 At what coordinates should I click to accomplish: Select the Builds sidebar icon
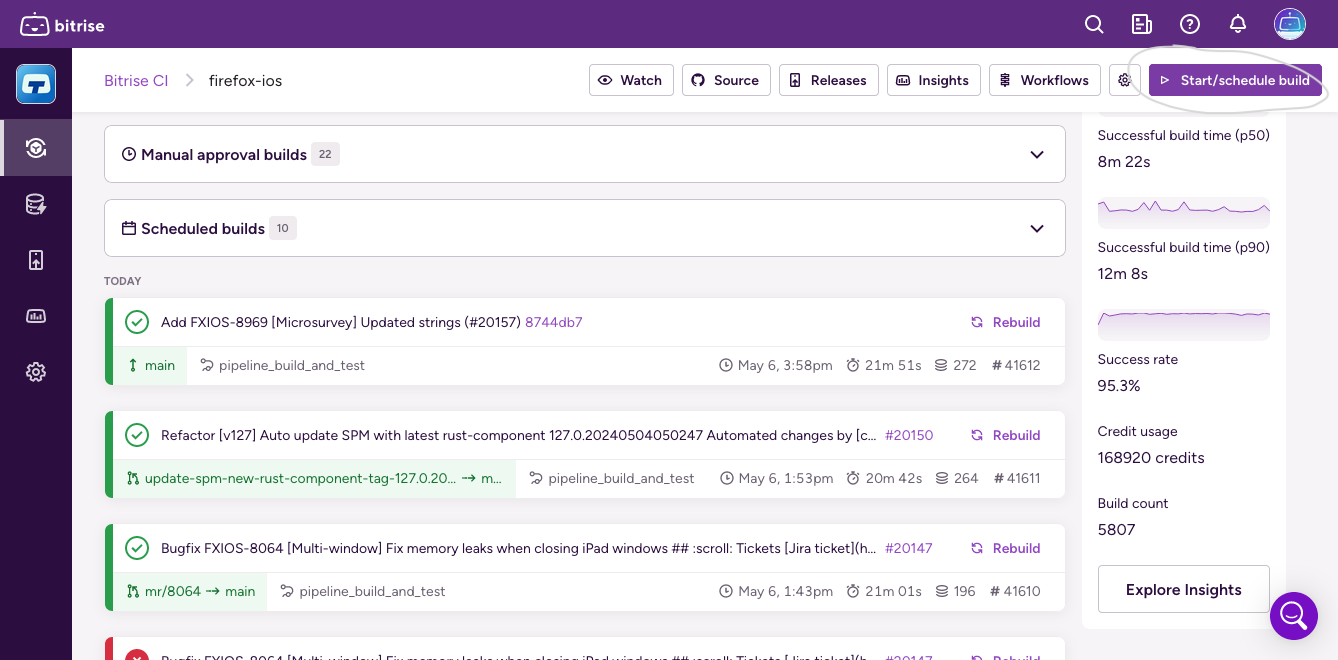[36, 148]
